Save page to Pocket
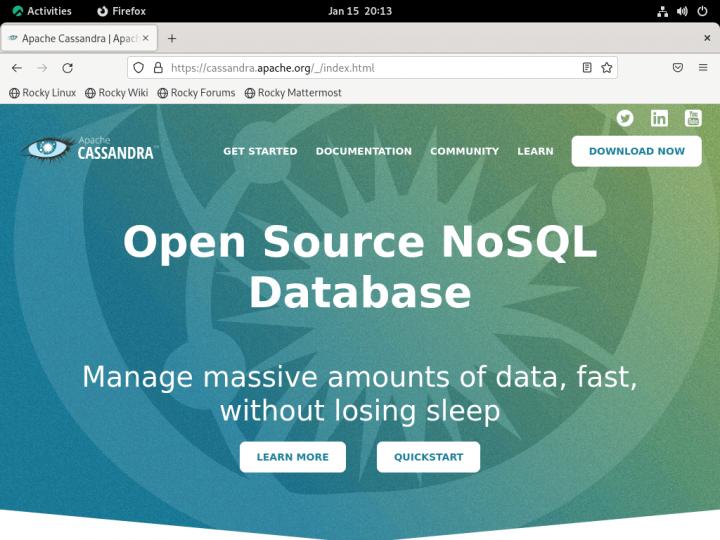This screenshot has width=720, height=540. [677, 68]
